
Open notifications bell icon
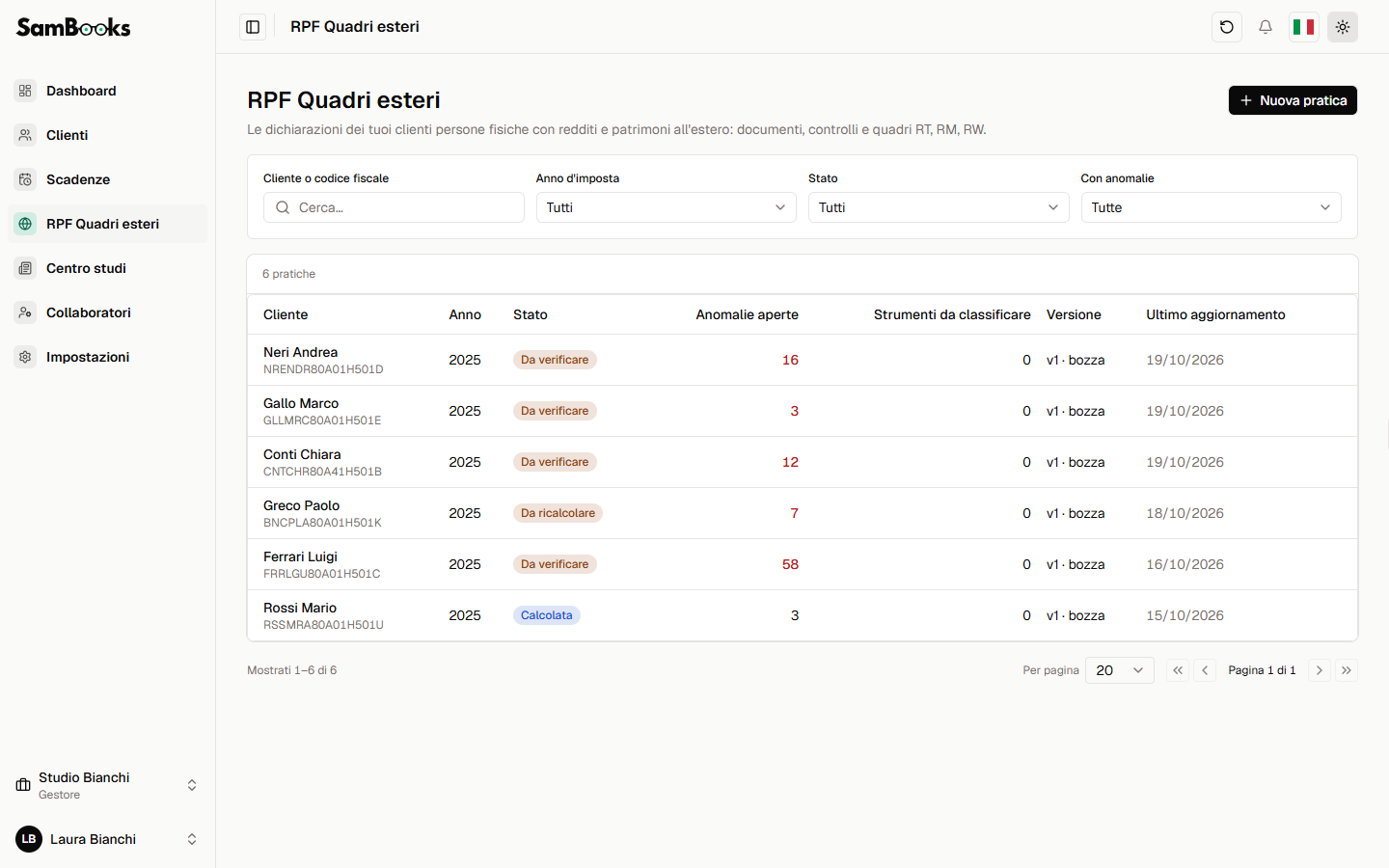1266,27
